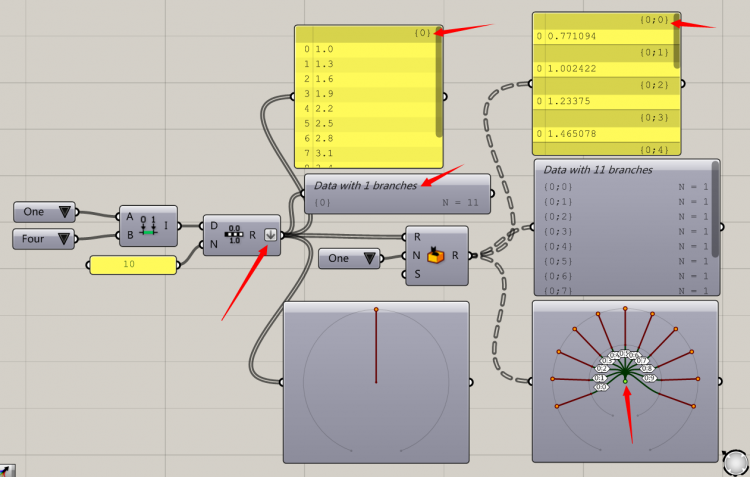Select the Construct Domain component icon
750x477 pixels.
148,225
